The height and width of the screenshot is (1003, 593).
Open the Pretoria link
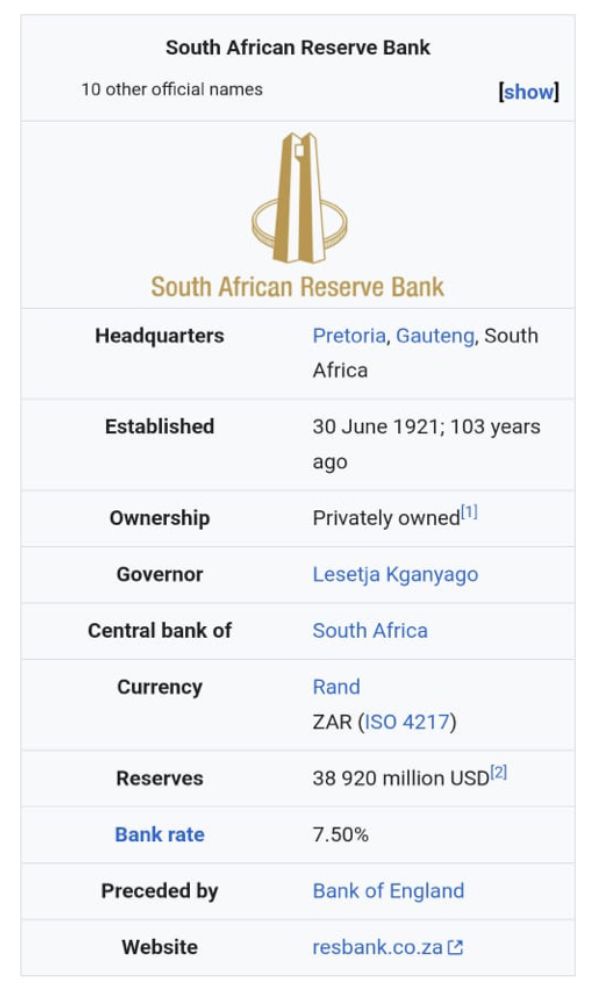click(x=349, y=336)
